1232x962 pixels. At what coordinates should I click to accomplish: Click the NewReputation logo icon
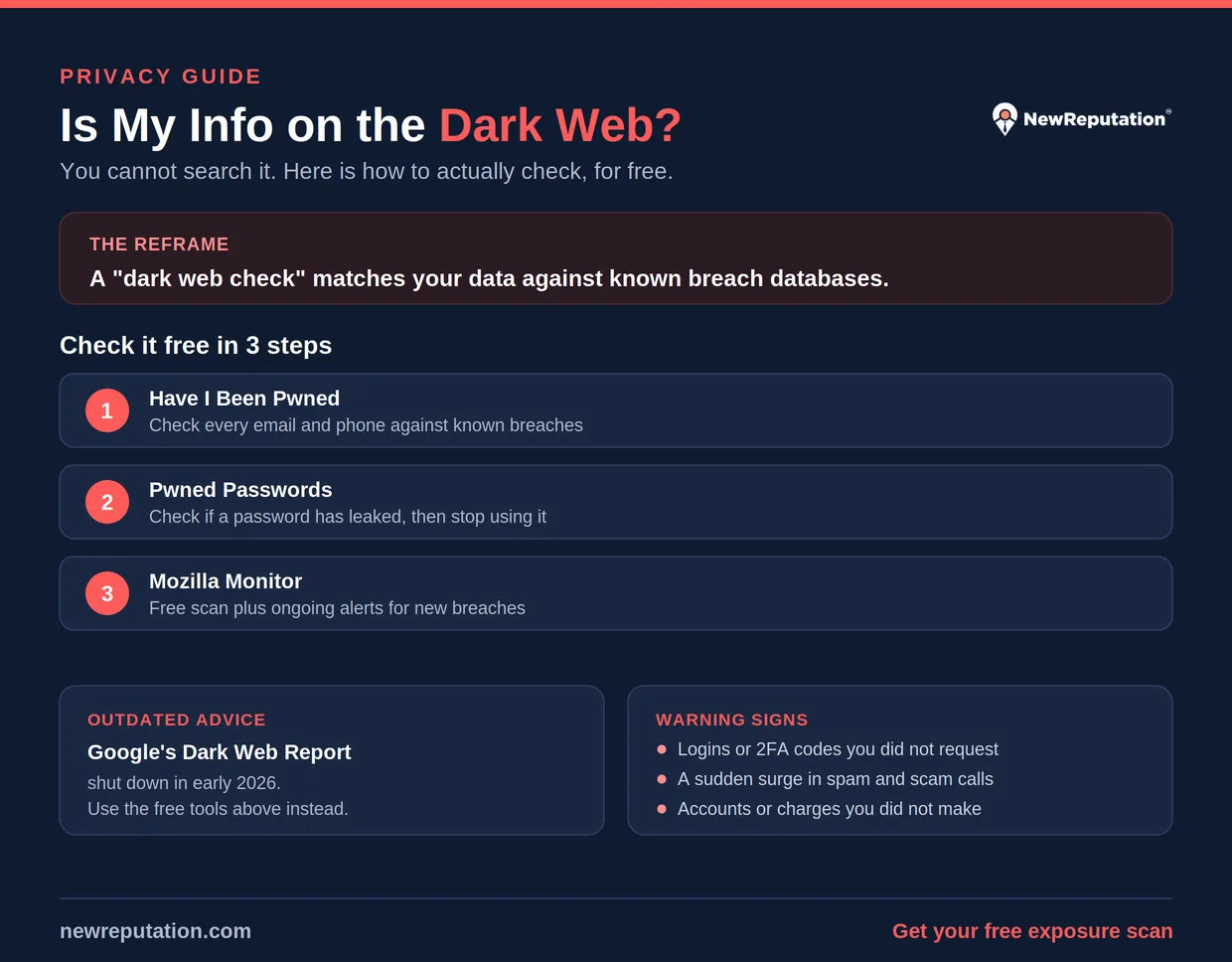pyautogui.click(x=1004, y=119)
